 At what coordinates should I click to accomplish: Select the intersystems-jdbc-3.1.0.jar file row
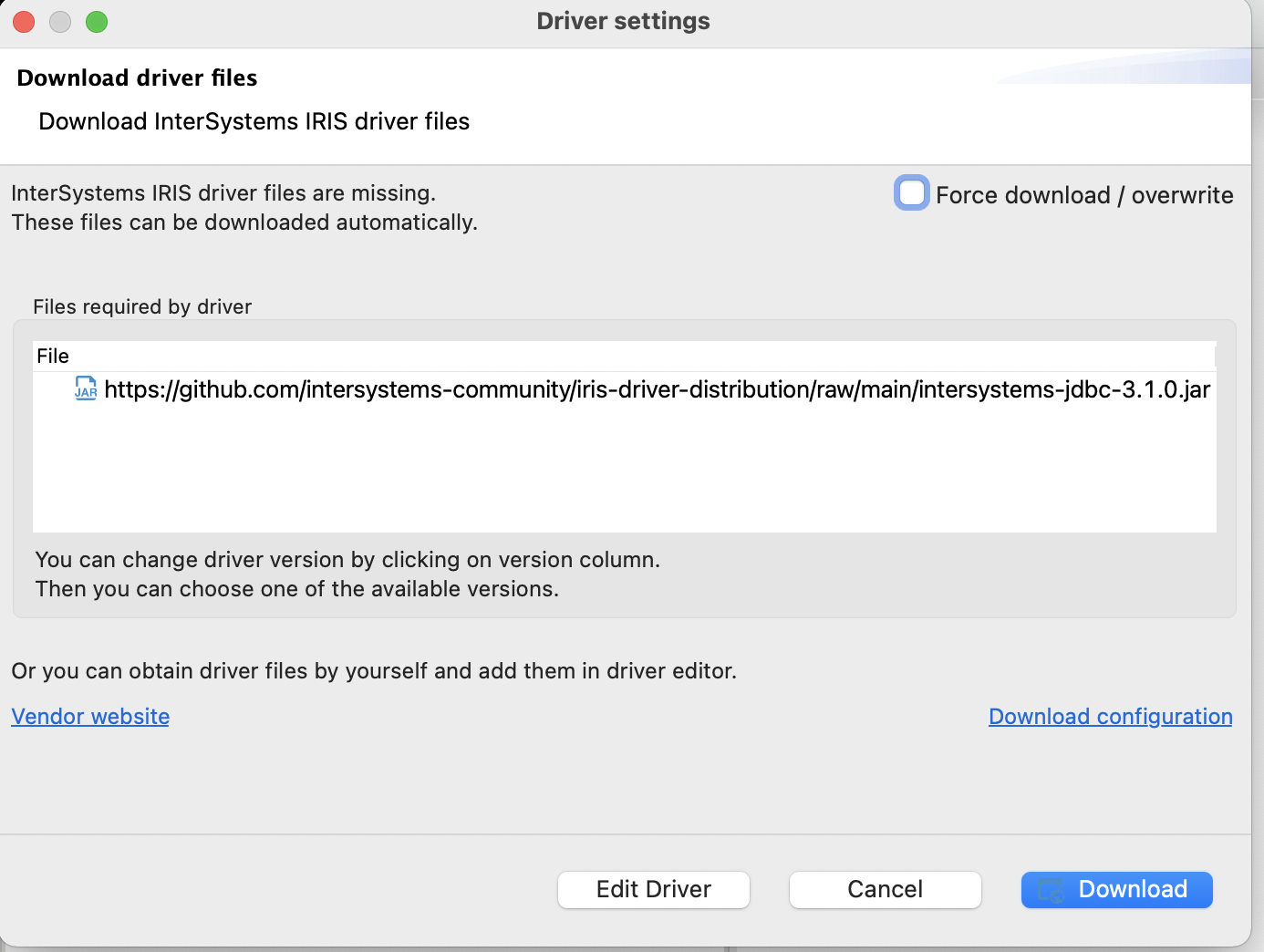pyautogui.click(x=657, y=389)
